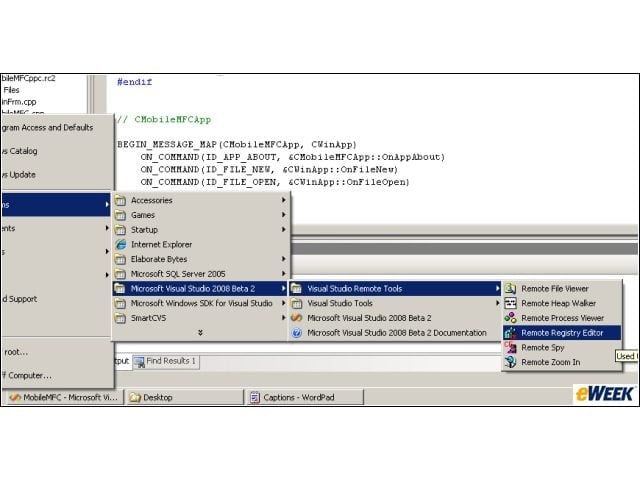The width and height of the screenshot is (640, 480).
Task: Expand Visual Studio Tools submenu arrow
Action: coord(497,303)
